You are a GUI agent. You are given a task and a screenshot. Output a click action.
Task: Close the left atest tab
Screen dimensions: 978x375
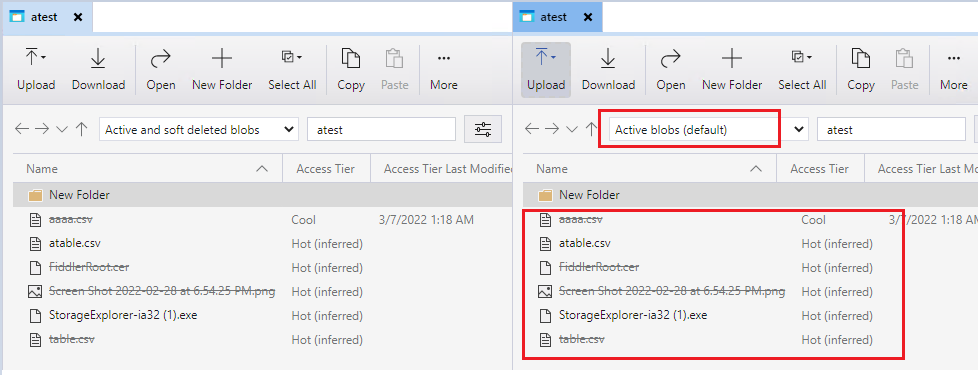78,17
